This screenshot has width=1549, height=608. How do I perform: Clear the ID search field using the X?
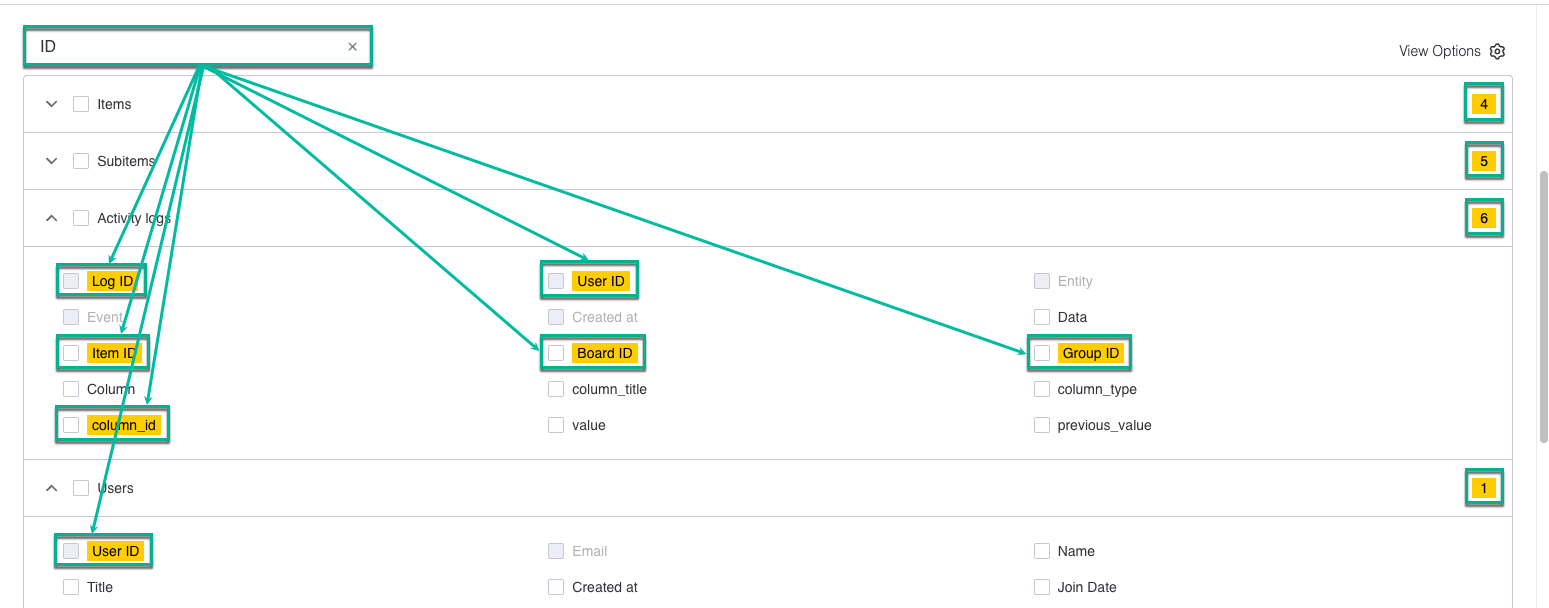pos(352,46)
